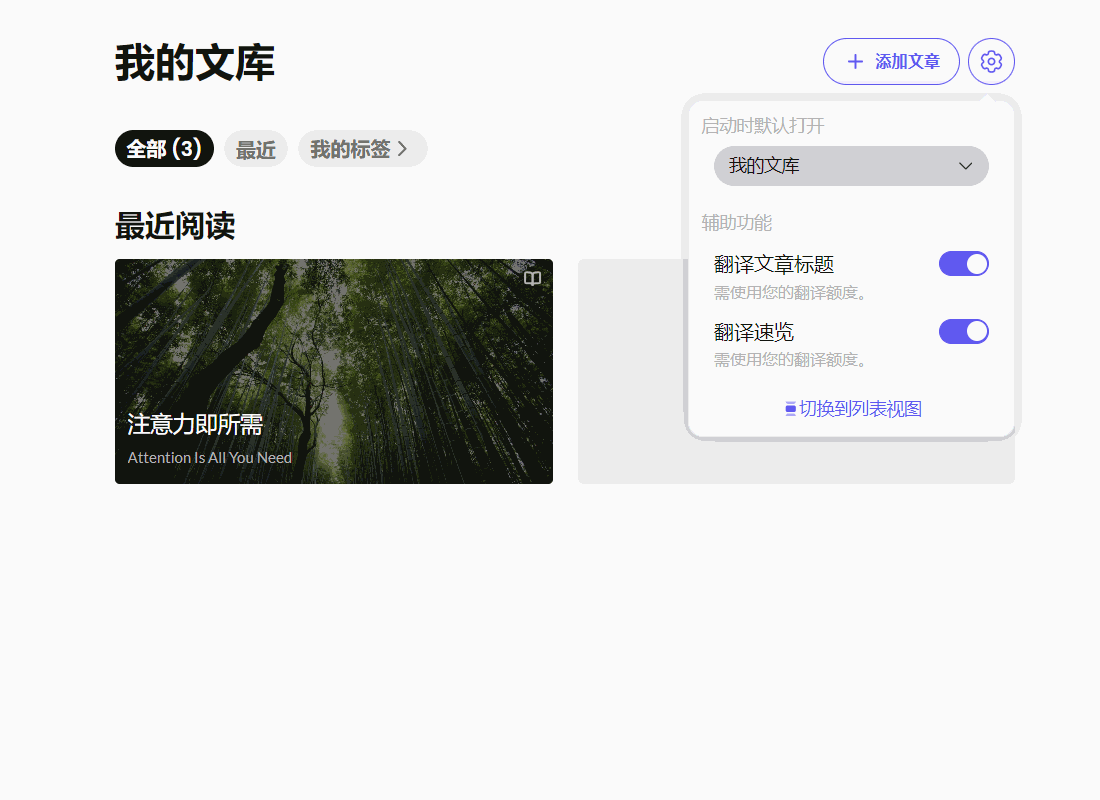Click the 注意力即所需 article title
This screenshot has height=800, width=1100.
point(195,425)
